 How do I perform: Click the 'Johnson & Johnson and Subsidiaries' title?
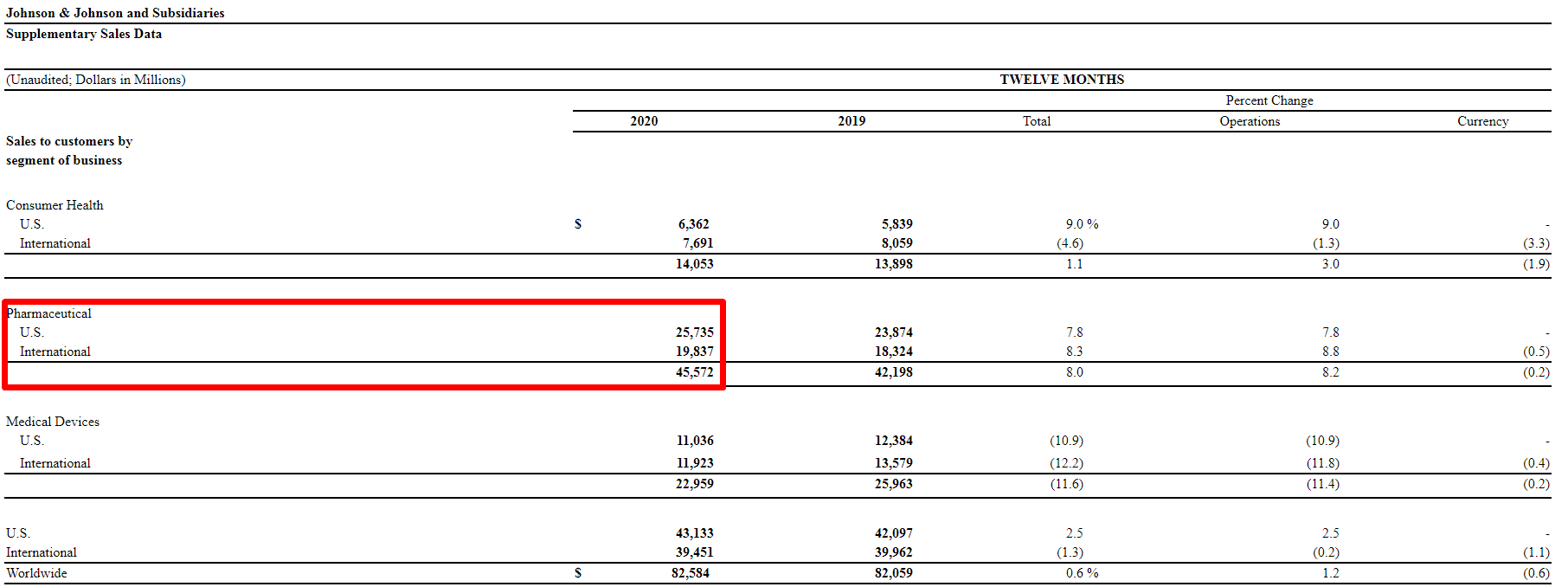click(x=115, y=13)
